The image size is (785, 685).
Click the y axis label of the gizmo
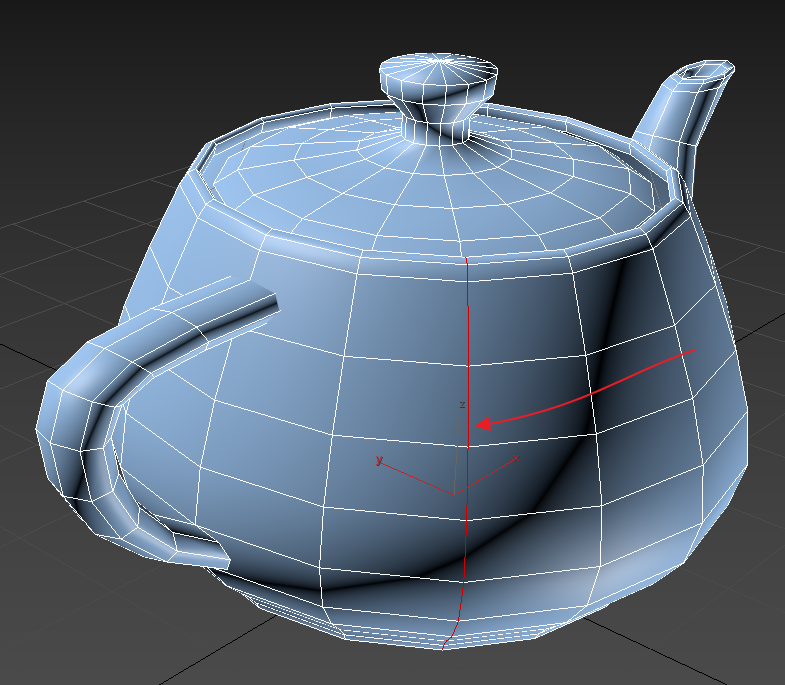point(379,460)
